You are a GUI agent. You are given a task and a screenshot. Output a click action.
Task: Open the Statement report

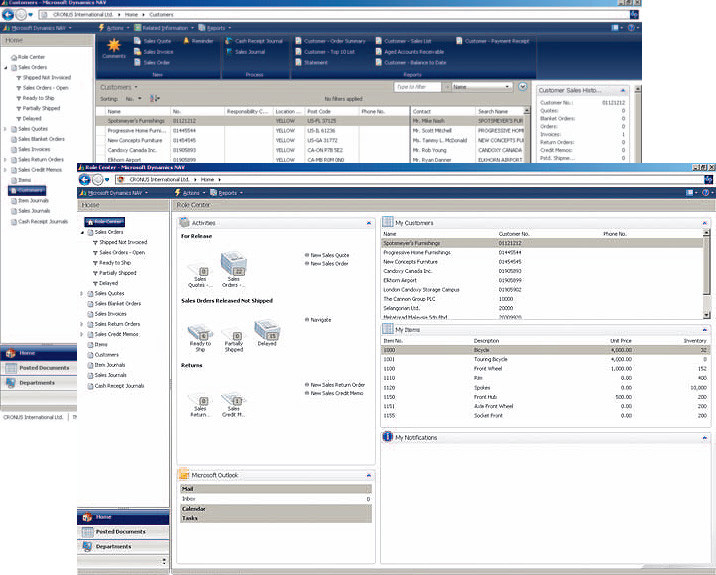tap(311, 63)
